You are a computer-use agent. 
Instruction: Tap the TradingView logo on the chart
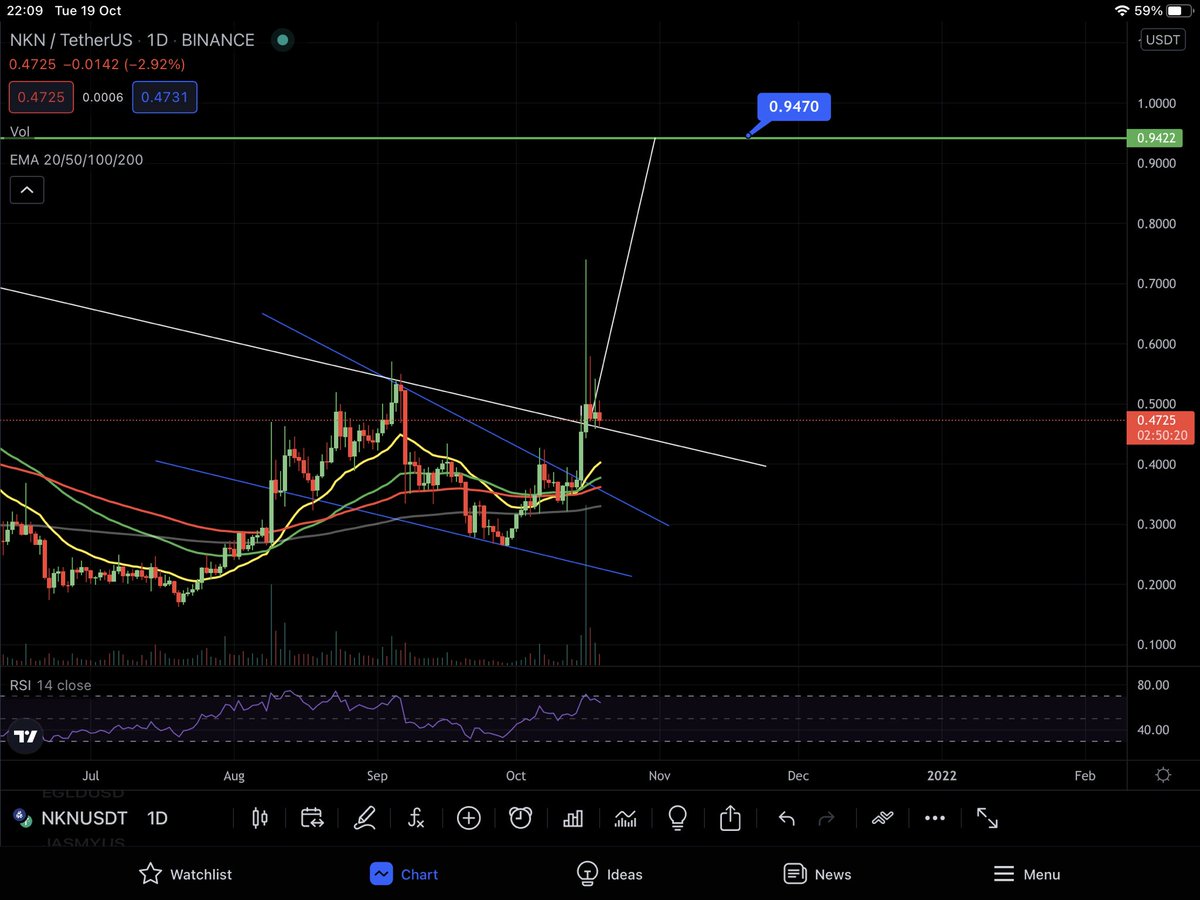coord(26,737)
